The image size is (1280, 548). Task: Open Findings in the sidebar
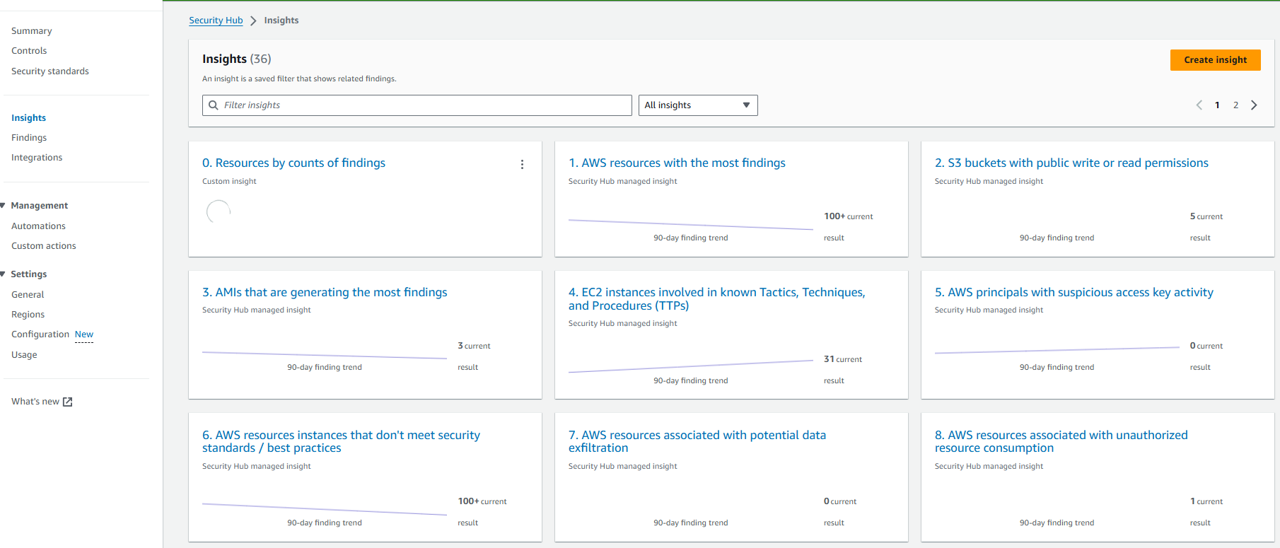[x=29, y=138]
